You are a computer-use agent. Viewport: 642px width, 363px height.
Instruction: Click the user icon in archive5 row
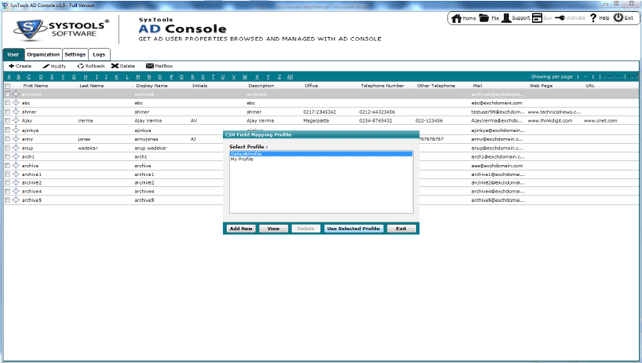(16, 200)
